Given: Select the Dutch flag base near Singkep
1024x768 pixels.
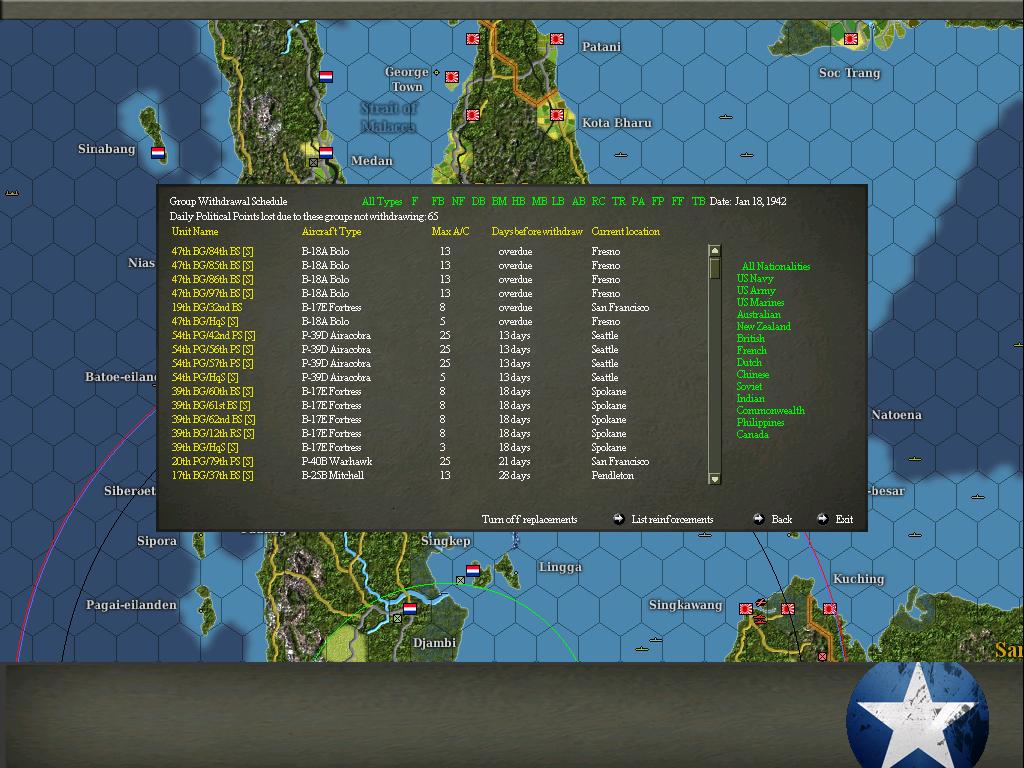Looking at the screenshot, I should (x=473, y=571).
